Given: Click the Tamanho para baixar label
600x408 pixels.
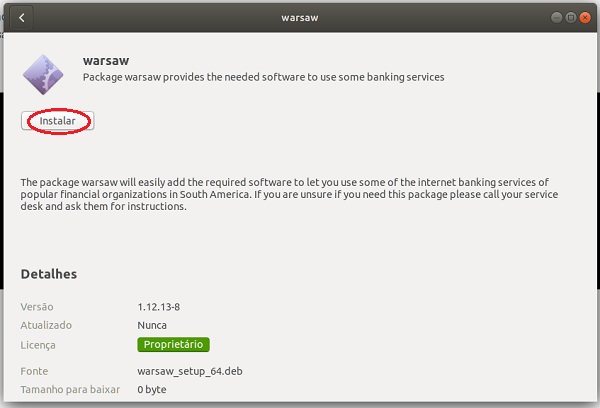Looking at the screenshot, I should click(x=70, y=390).
